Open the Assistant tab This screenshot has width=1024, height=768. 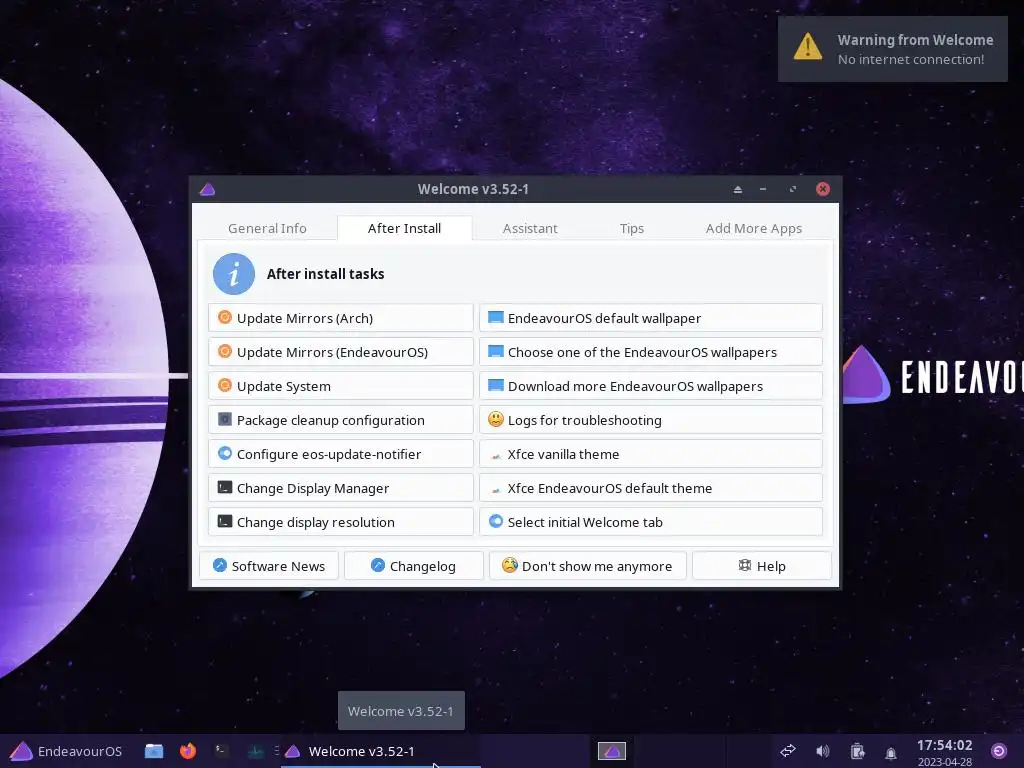530,228
